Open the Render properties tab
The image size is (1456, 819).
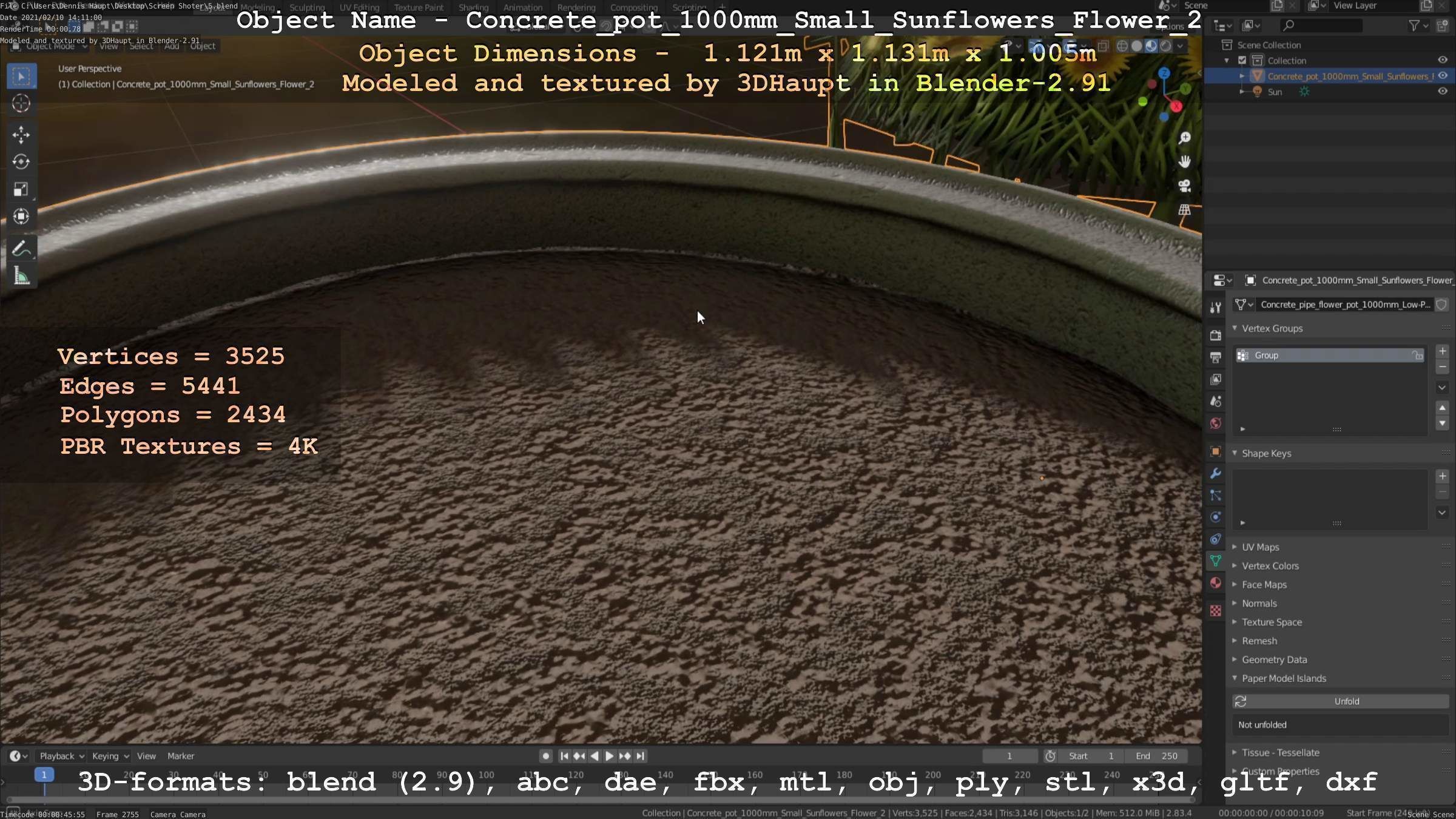[x=1215, y=335]
